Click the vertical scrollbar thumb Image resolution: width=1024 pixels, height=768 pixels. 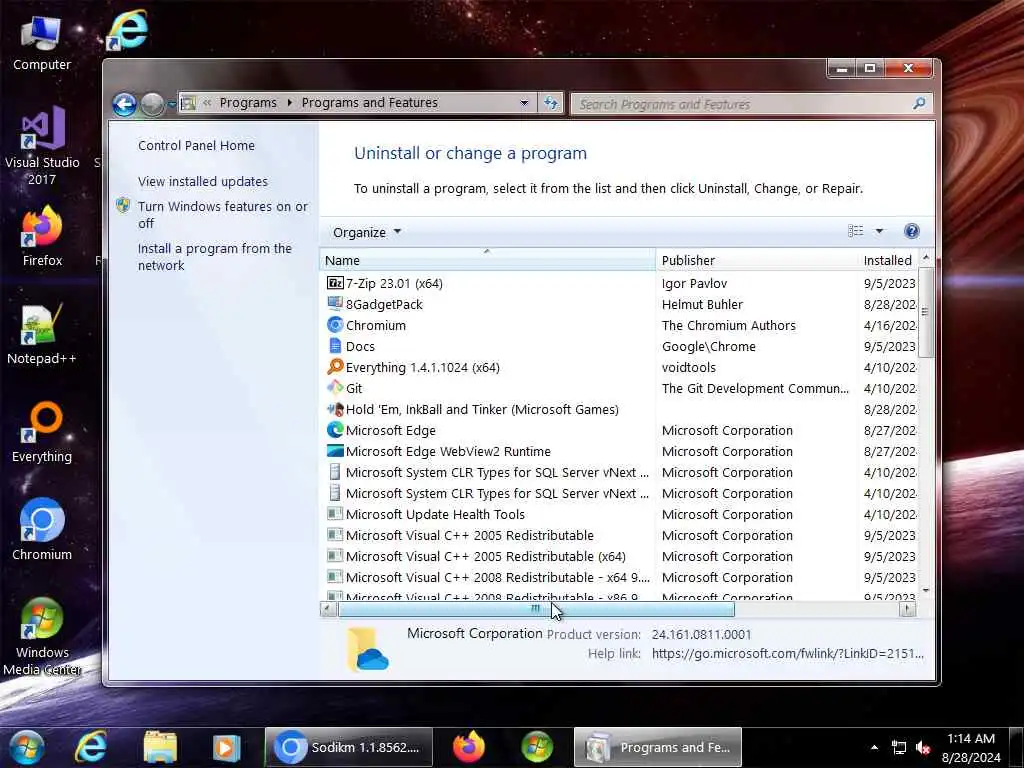[x=925, y=312]
